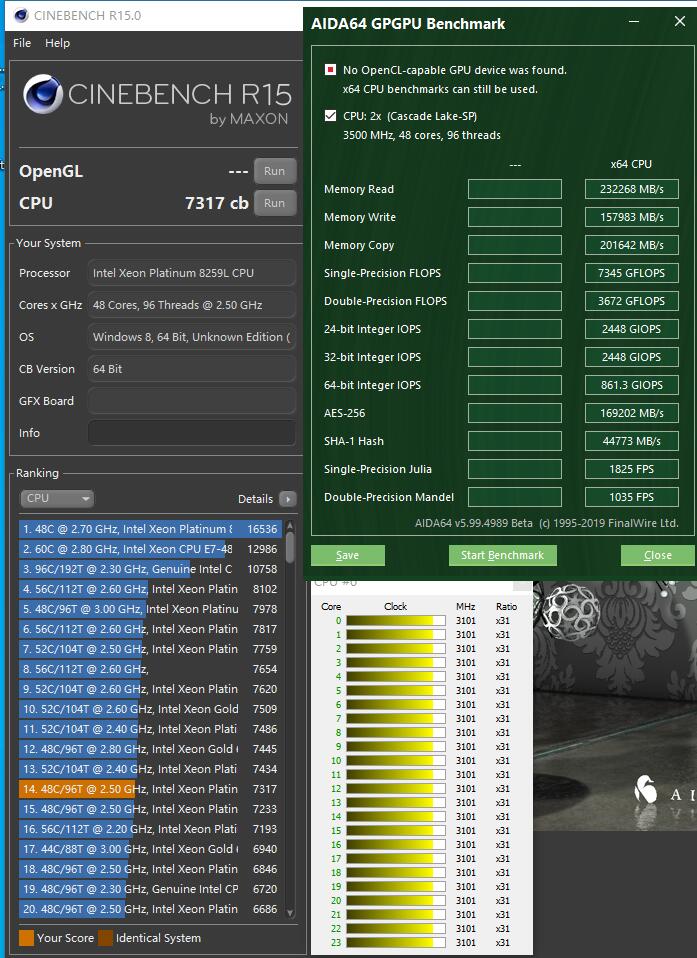Expand ranking Details arrow

[287, 499]
